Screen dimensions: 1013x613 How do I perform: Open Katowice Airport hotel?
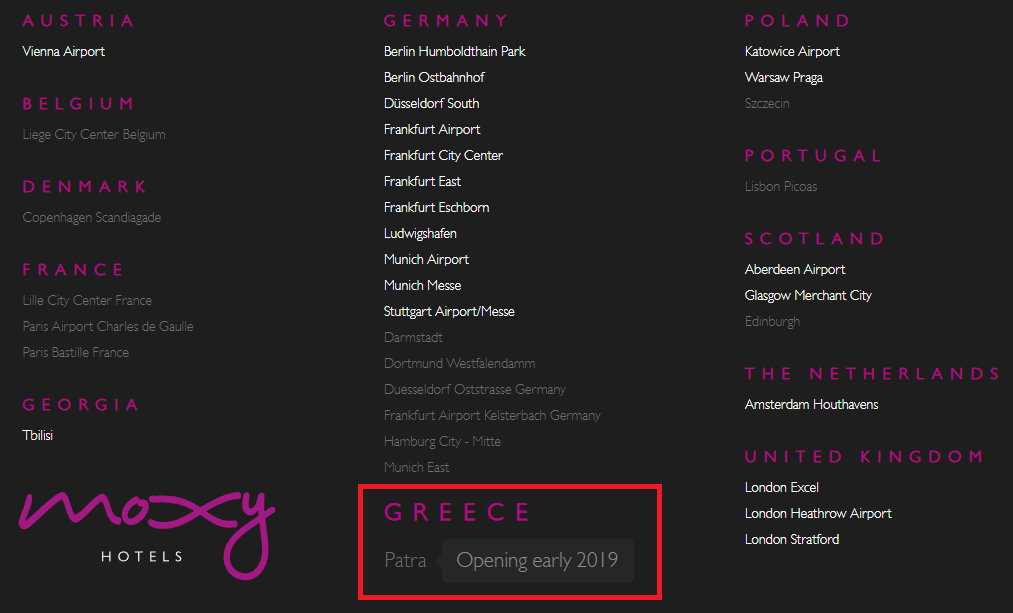pyautogui.click(x=792, y=51)
